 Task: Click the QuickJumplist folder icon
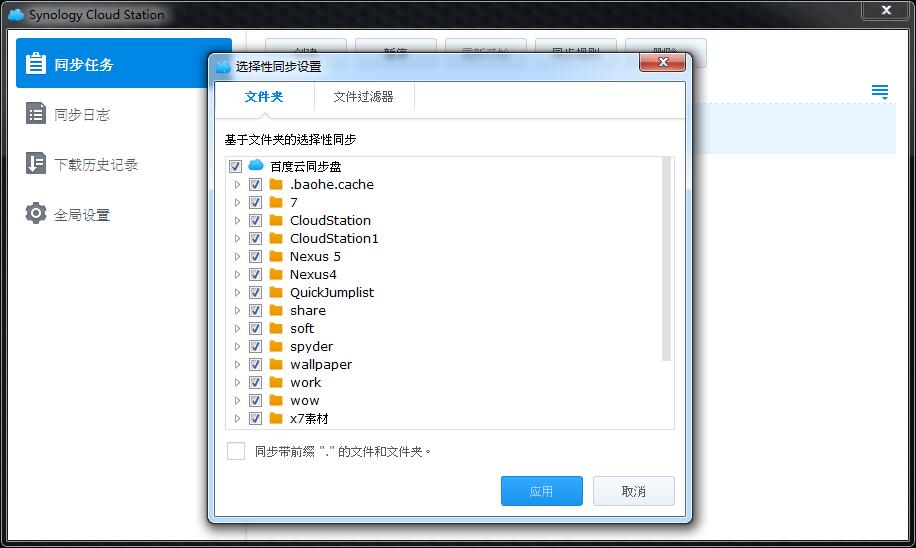pos(276,292)
